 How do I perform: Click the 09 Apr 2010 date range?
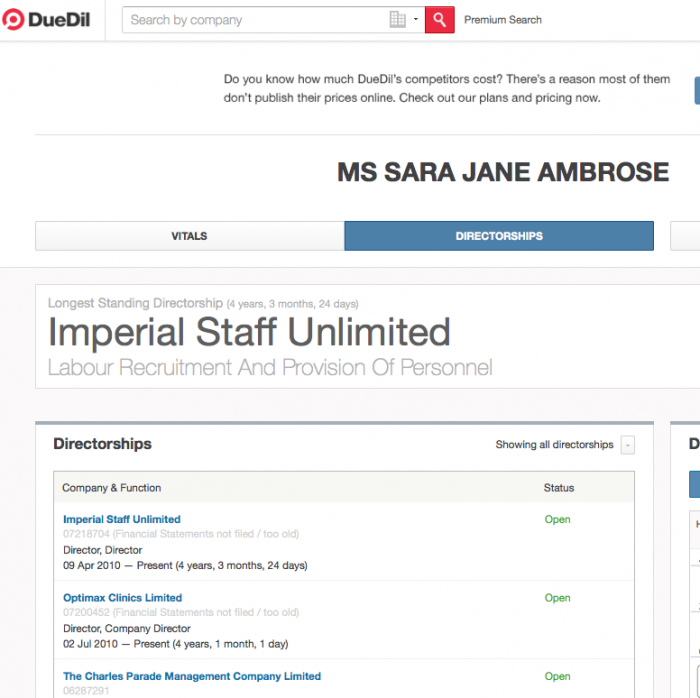[x=185, y=565]
